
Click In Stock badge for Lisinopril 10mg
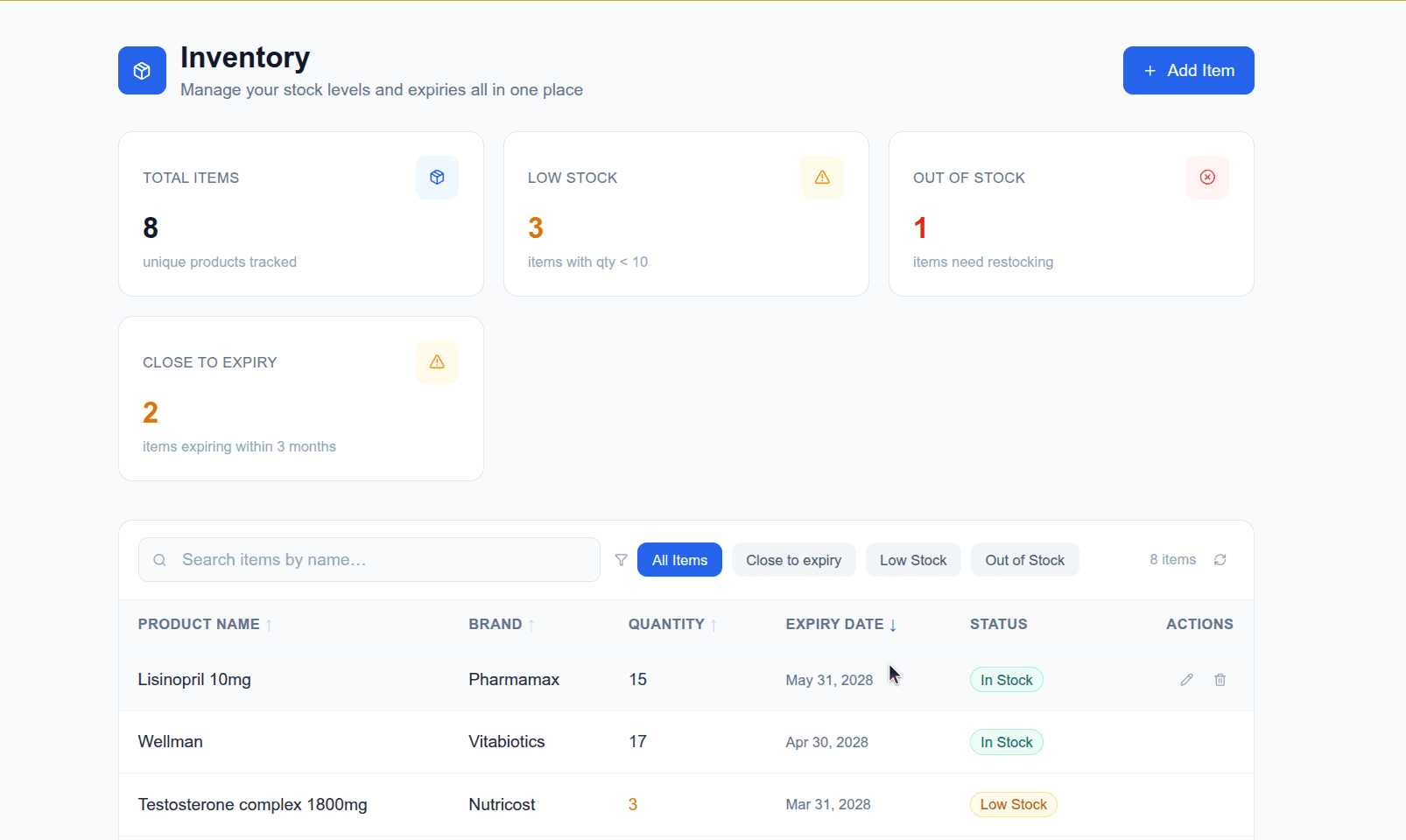[1006, 680]
